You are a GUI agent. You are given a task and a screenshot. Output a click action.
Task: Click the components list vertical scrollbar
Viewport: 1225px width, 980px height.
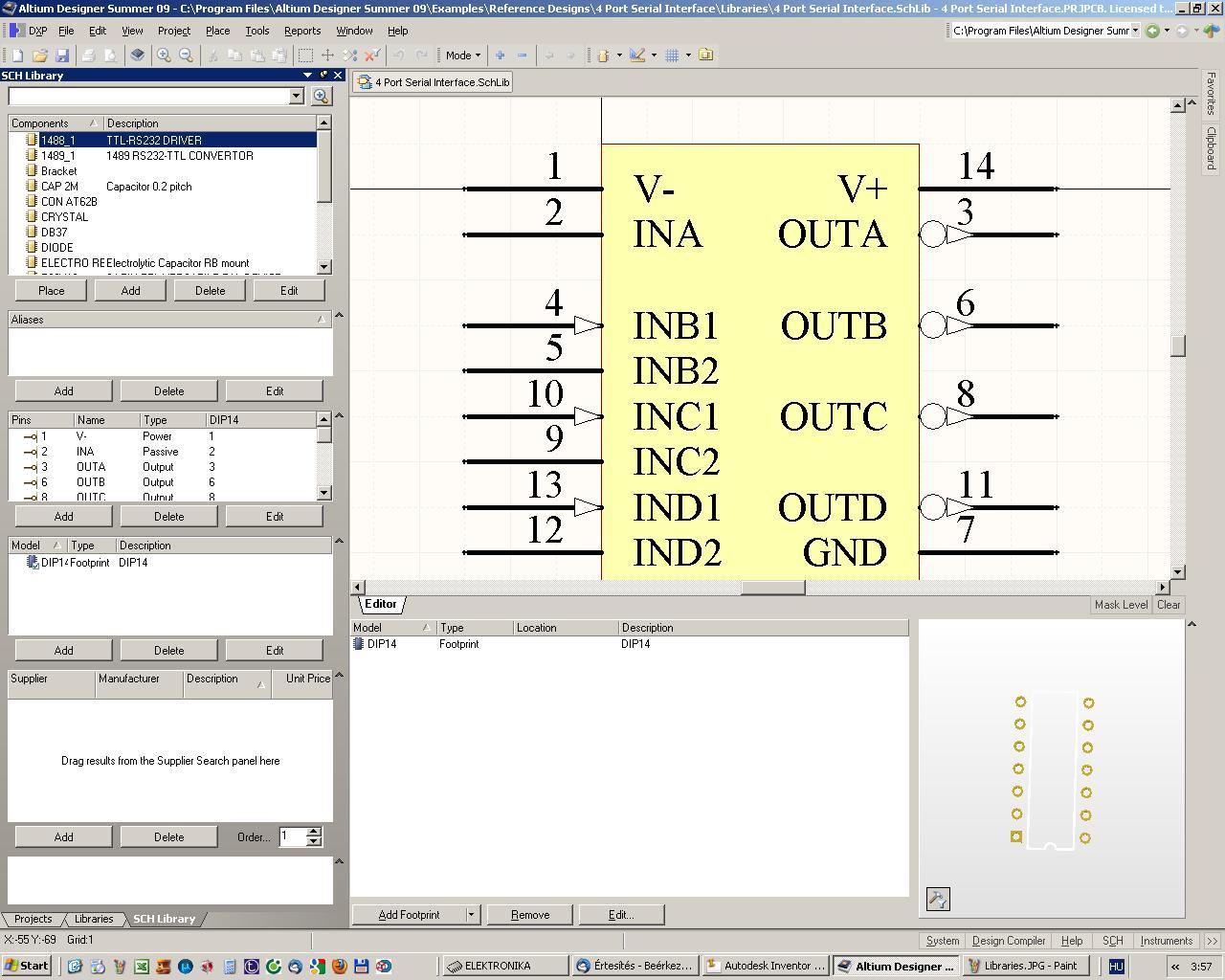click(323, 194)
